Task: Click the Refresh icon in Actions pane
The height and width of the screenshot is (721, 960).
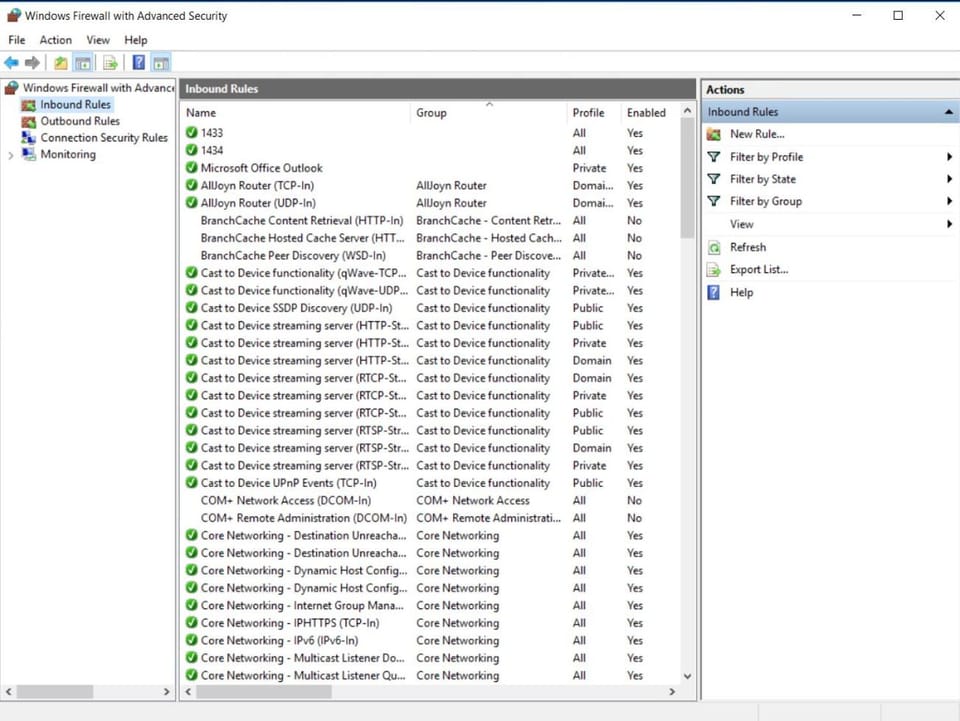Action: [x=713, y=247]
